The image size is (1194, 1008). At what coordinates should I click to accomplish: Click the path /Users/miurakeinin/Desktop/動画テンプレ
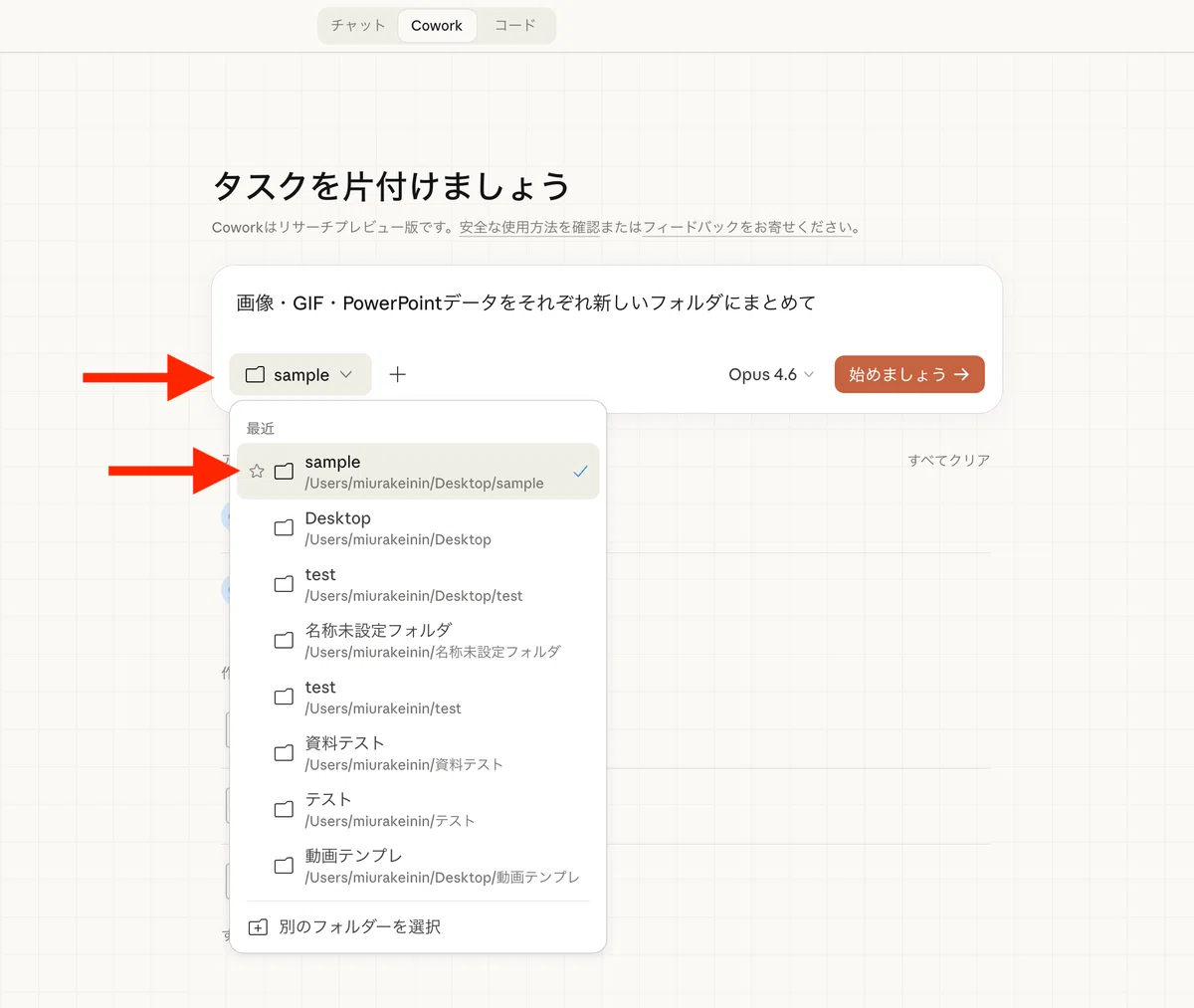click(442, 877)
